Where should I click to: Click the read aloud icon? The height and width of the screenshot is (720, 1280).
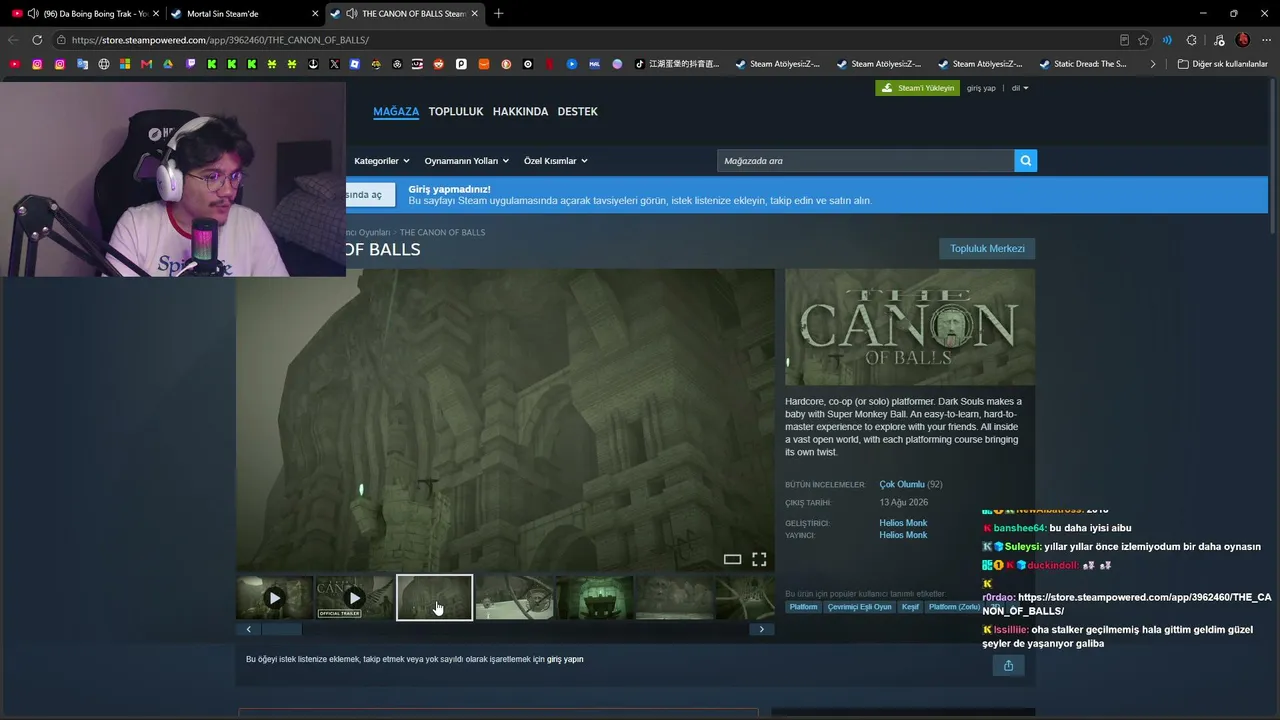(1167, 40)
